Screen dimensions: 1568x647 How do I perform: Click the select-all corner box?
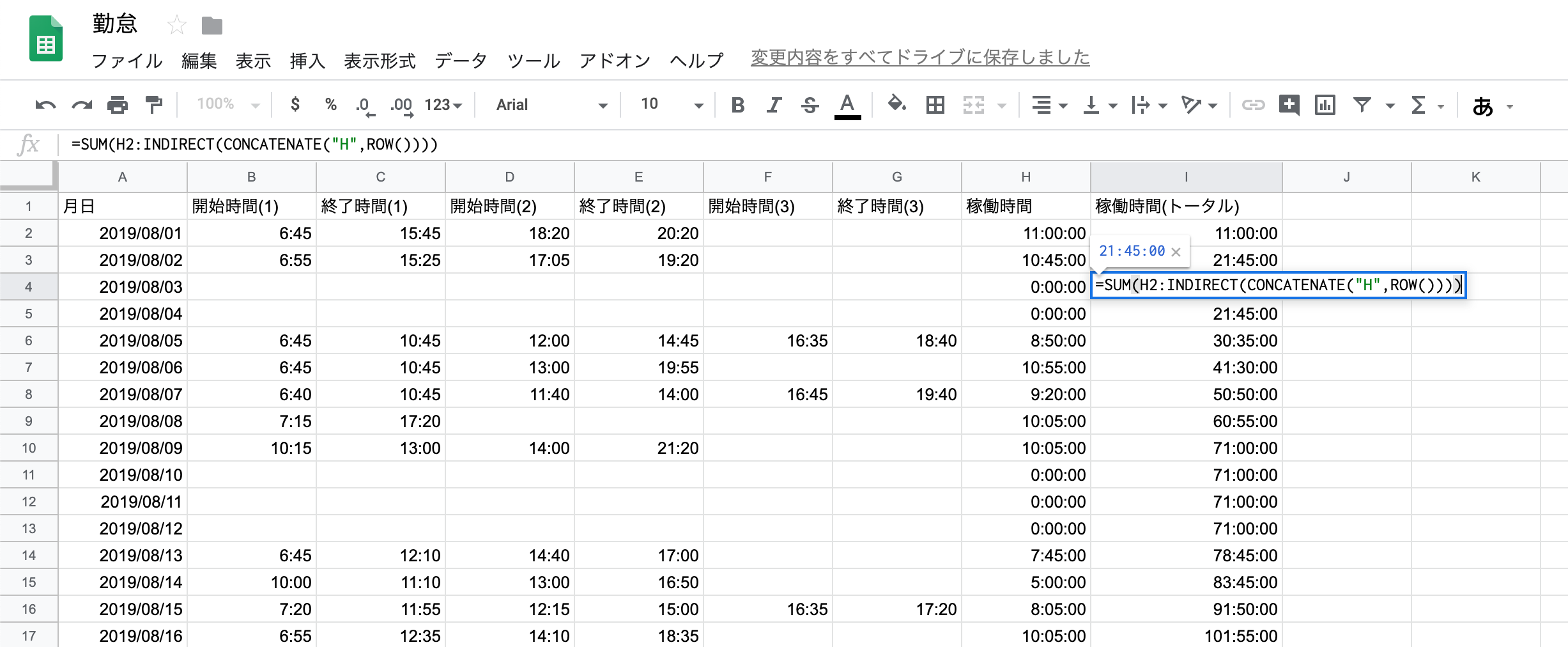click(x=27, y=176)
